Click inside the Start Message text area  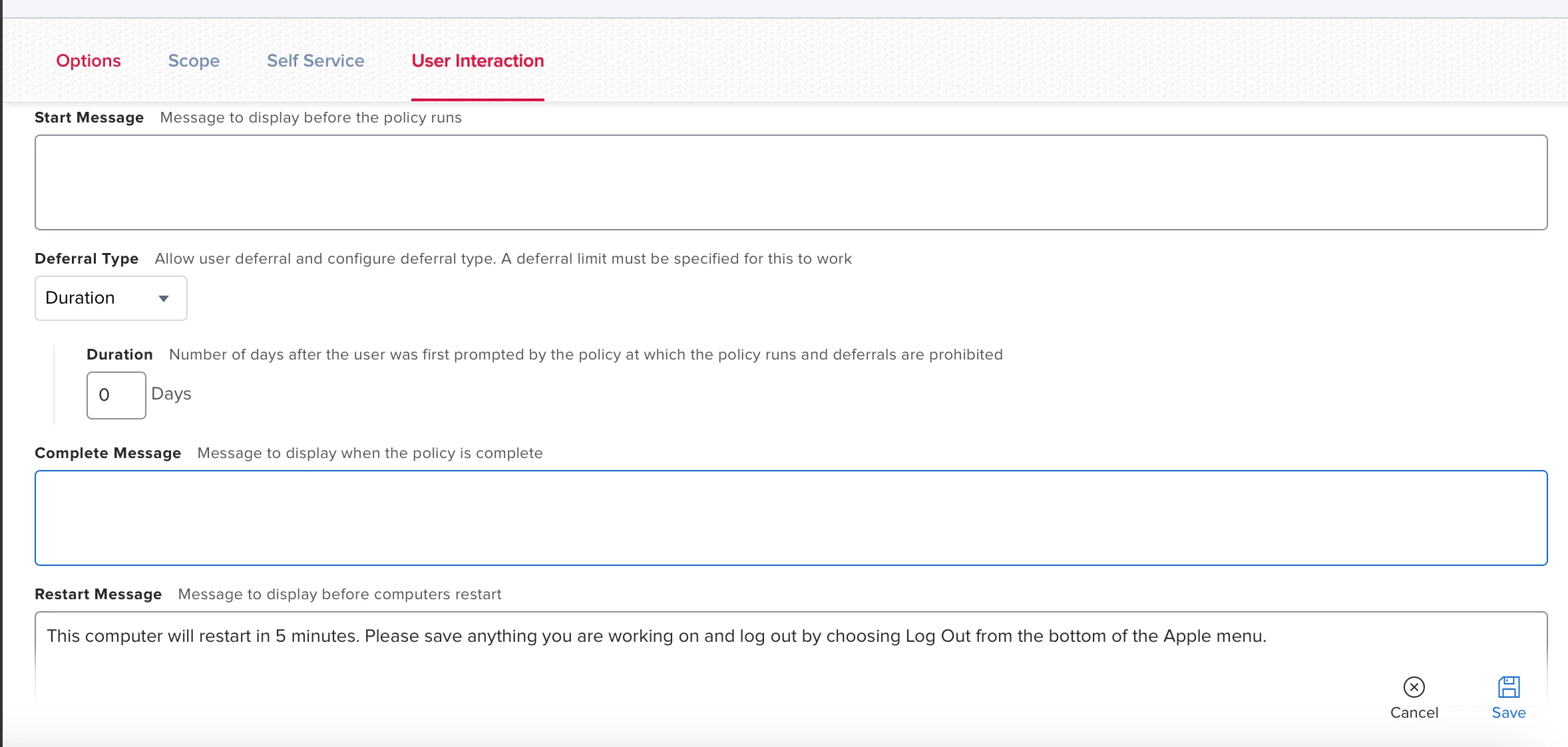coord(791,182)
